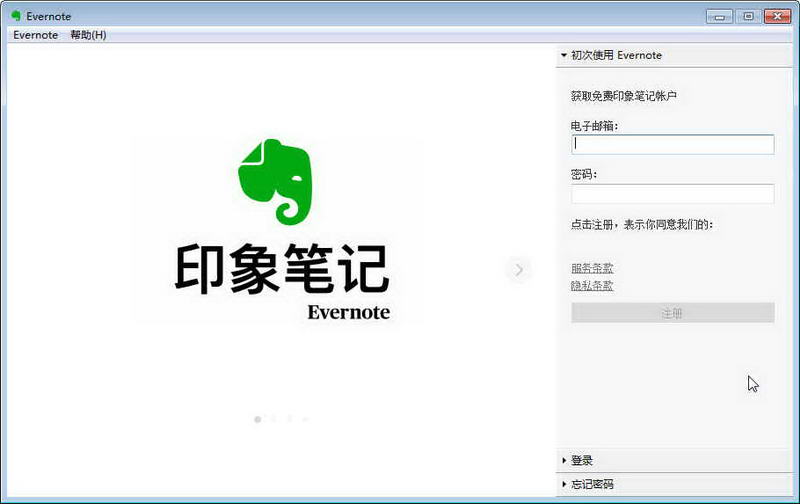This screenshot has width=800, height=504.
Task: Open the 隐私条款 link
Action: (592, 285)
